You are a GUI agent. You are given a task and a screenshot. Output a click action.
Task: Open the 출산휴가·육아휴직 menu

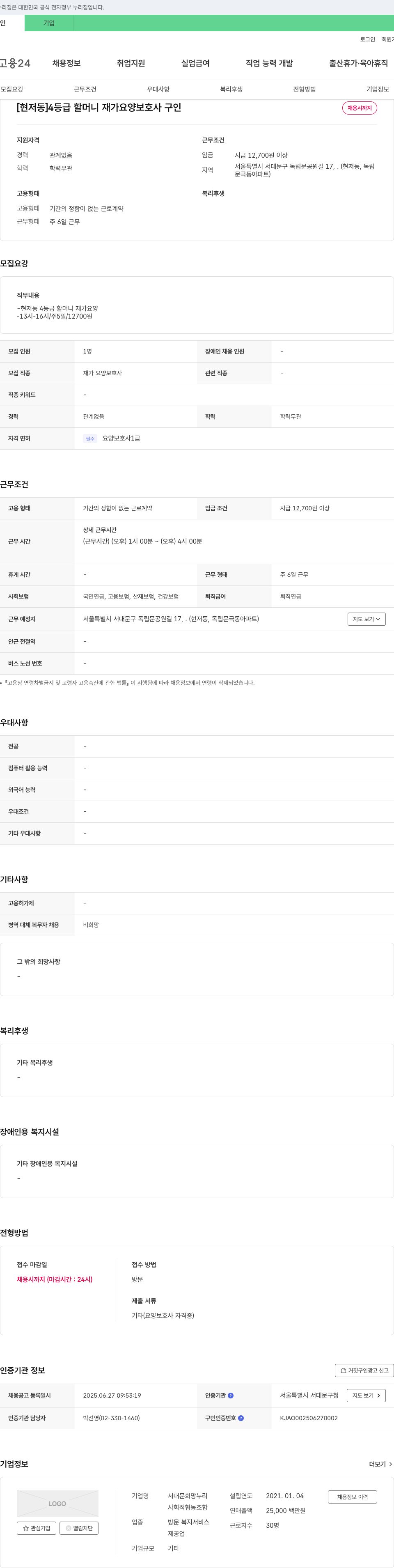click(358, 63)
